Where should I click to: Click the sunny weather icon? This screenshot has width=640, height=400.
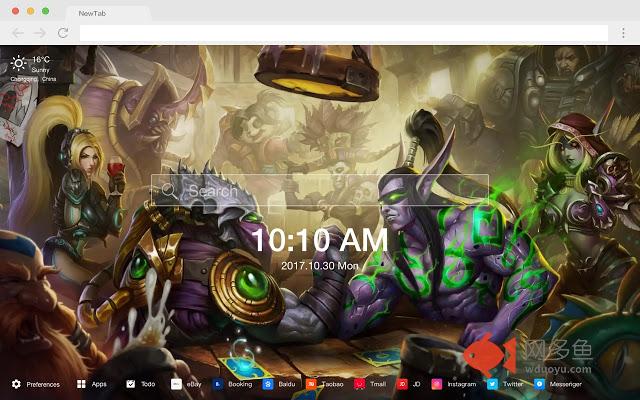[x=18, y=63]
